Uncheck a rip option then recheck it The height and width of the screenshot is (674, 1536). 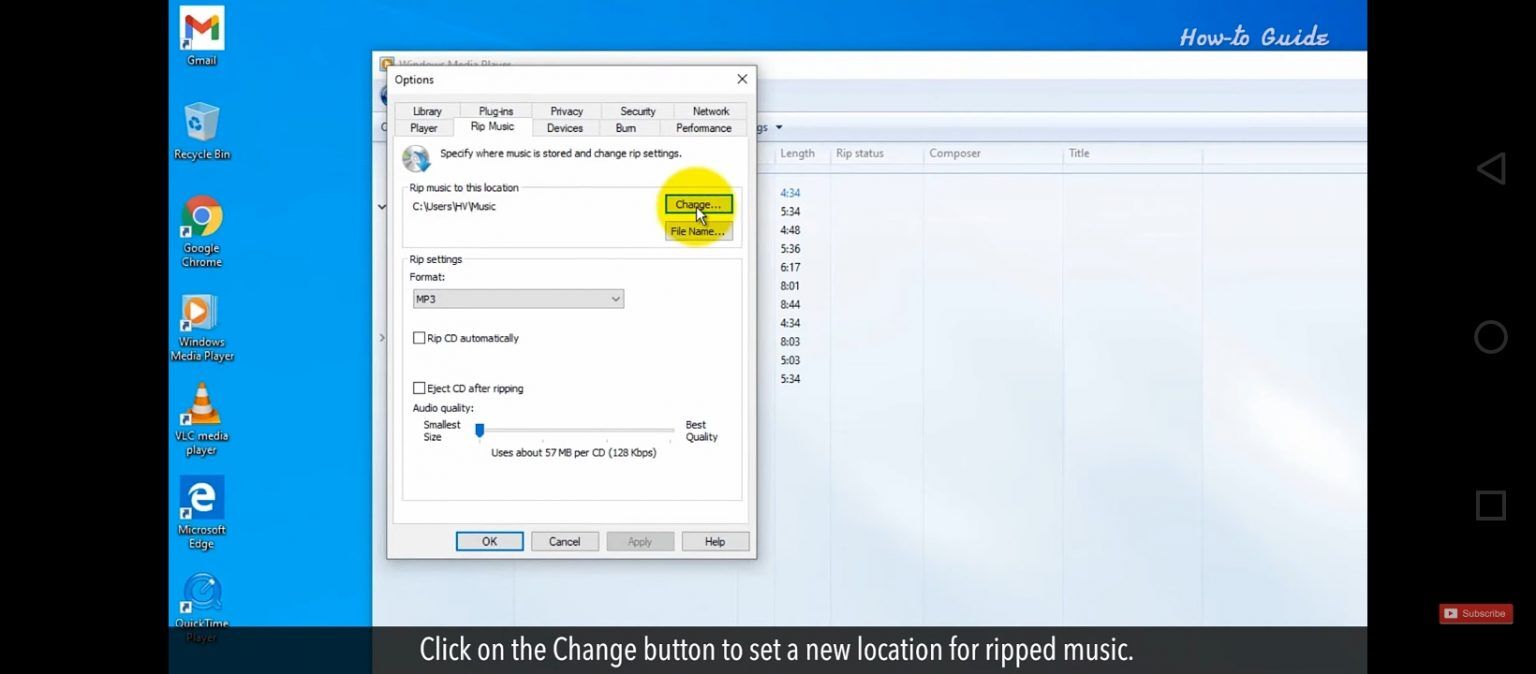click(419, 338)
